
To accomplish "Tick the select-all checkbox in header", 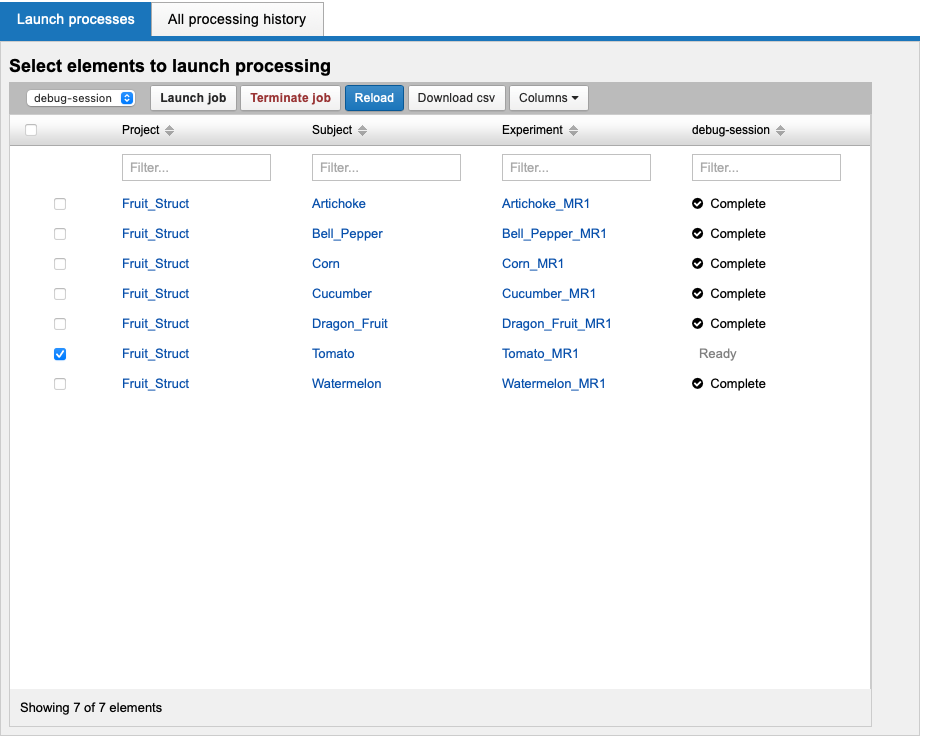I will (x=31, y=130).
